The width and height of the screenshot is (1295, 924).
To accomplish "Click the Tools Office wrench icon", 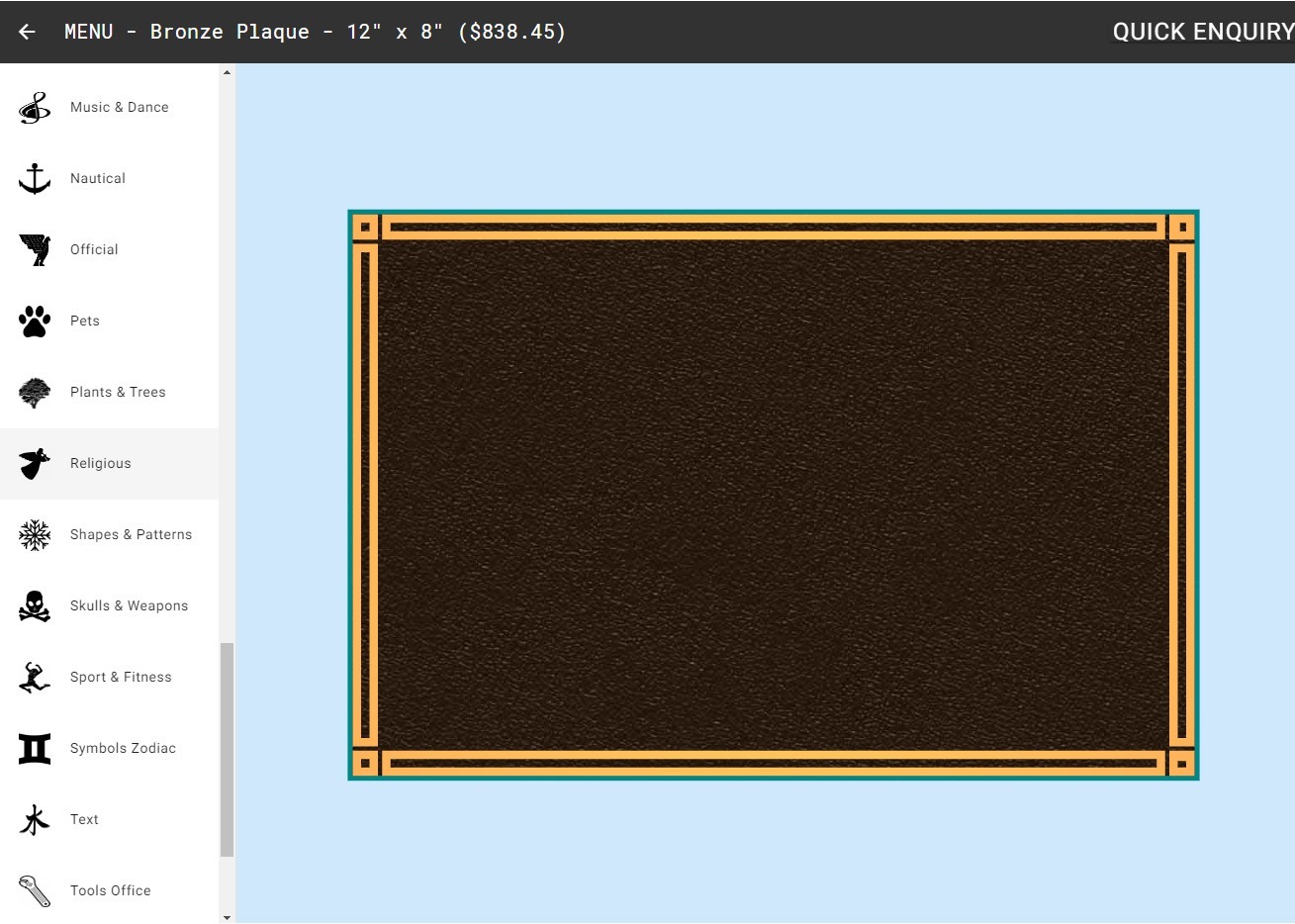I will pos(35,891).
